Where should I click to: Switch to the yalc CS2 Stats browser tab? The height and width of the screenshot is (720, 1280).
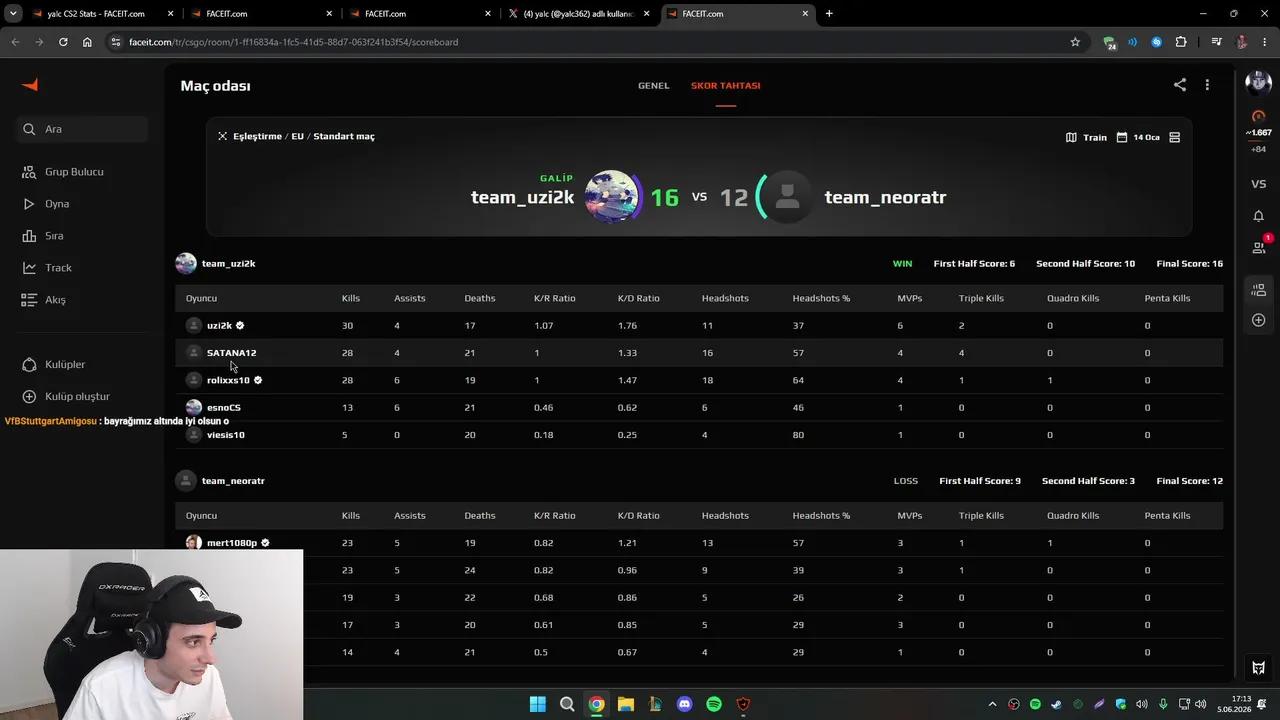(104, 14)
